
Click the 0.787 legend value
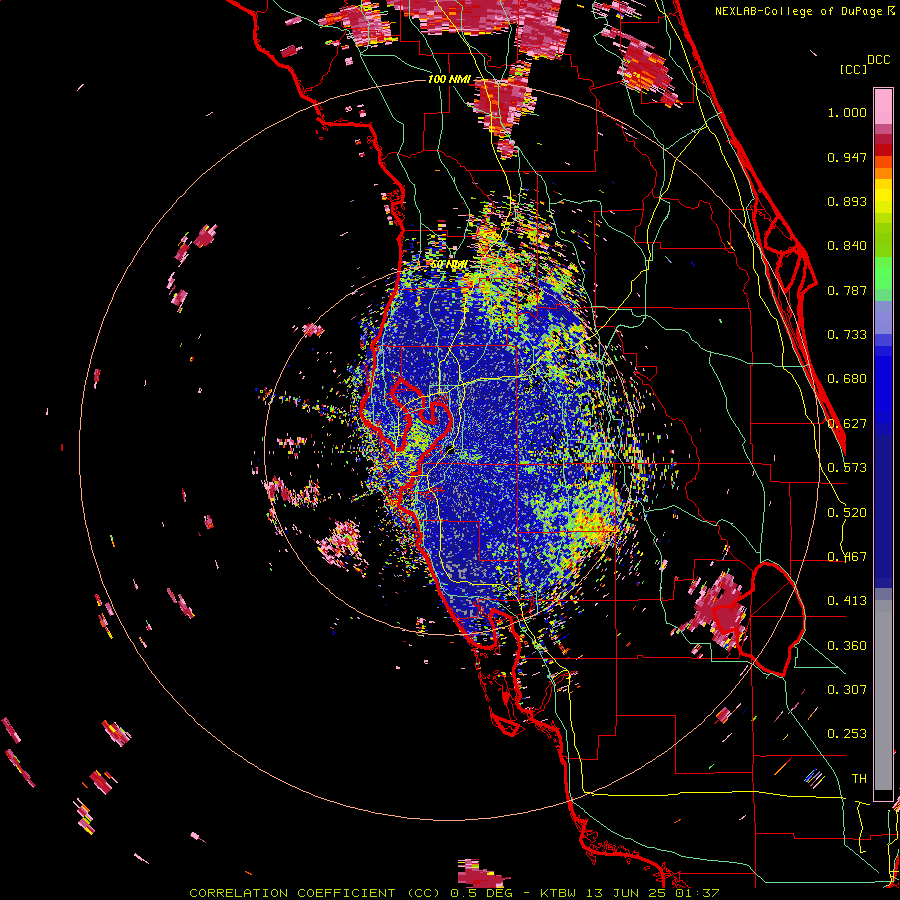pos(847,290)
